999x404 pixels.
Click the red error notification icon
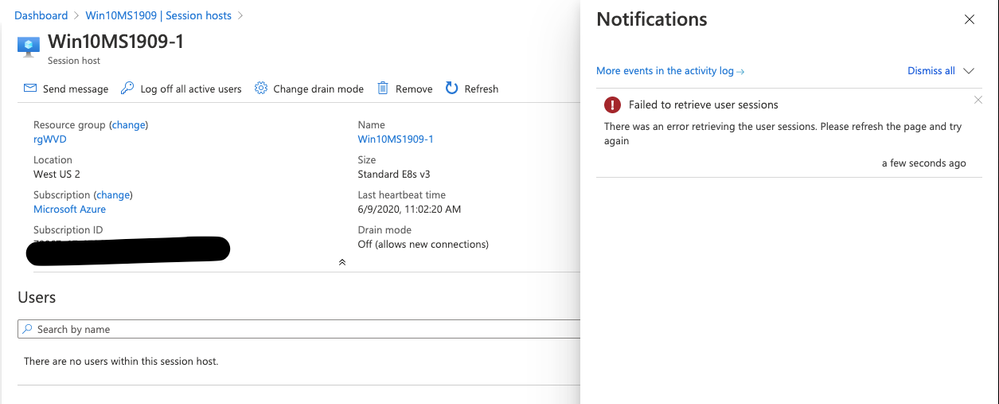click(612, 105)
